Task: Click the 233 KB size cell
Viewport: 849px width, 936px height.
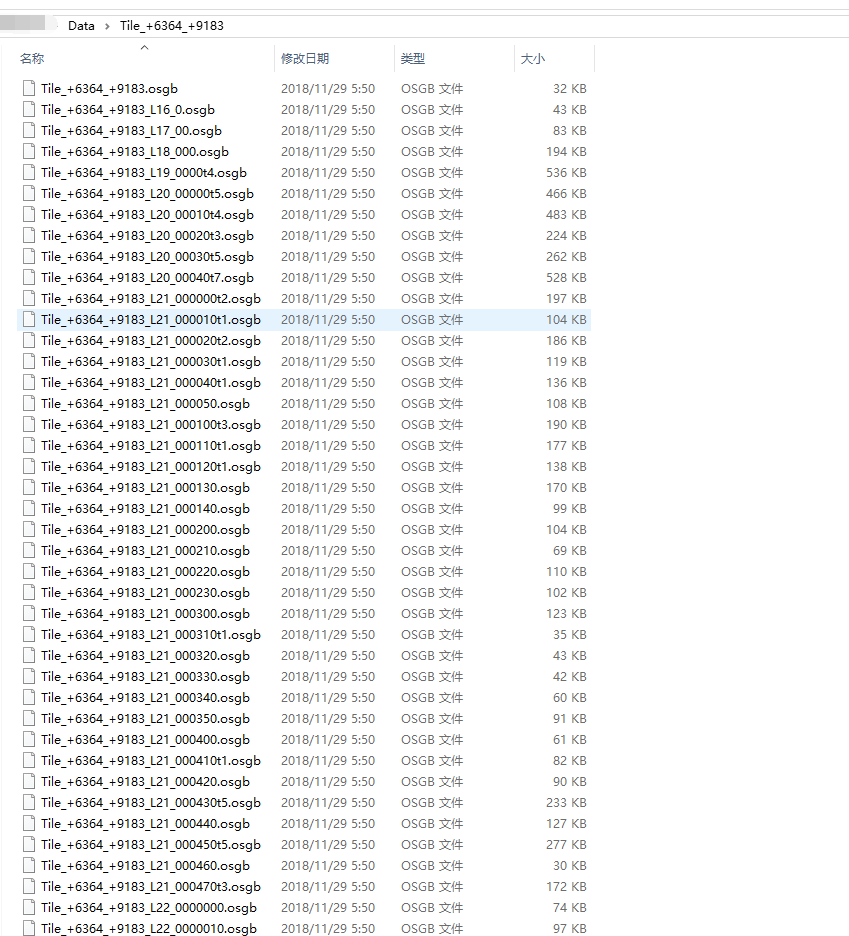Action: (x=566, y=803)
